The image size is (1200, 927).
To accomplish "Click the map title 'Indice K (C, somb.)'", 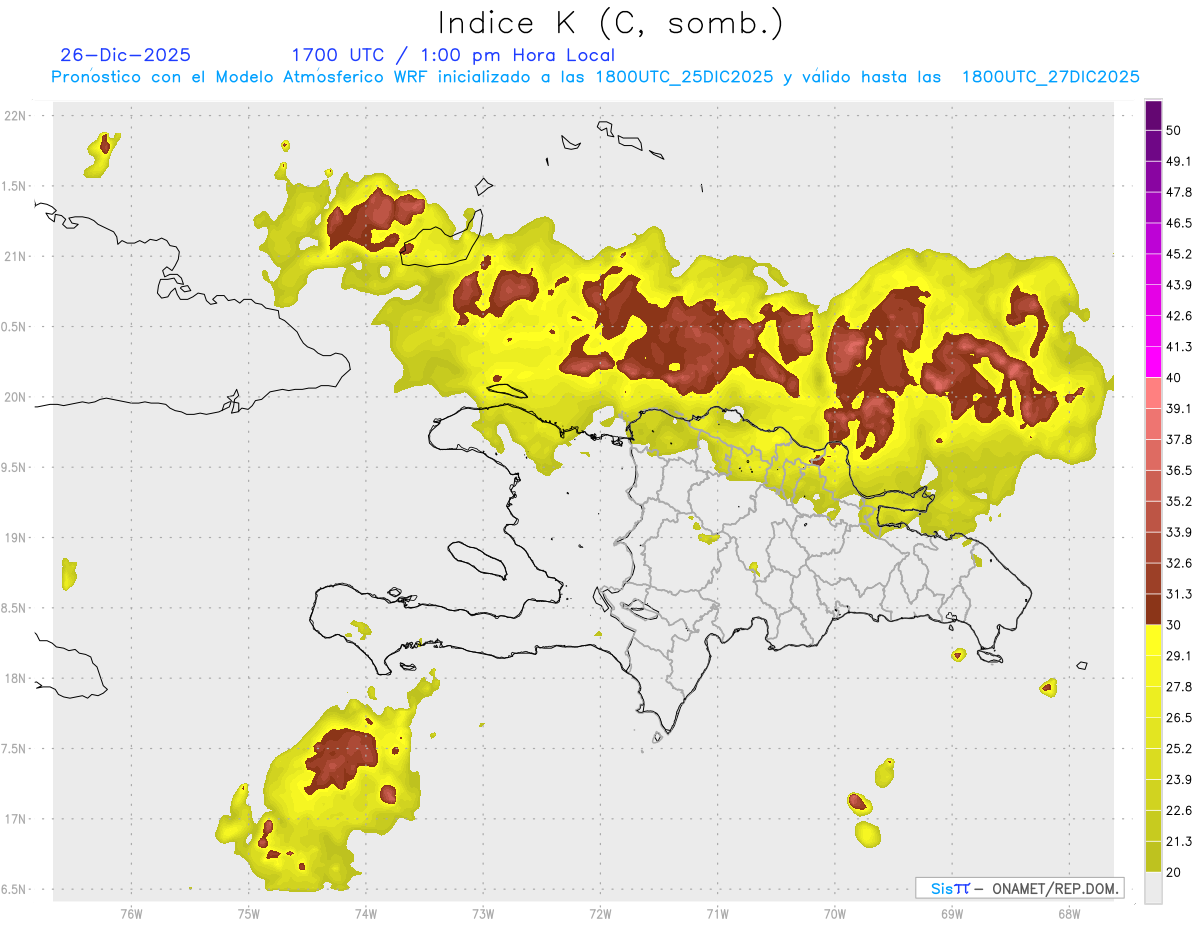I will pyautogui.click(x=611, y=23).
